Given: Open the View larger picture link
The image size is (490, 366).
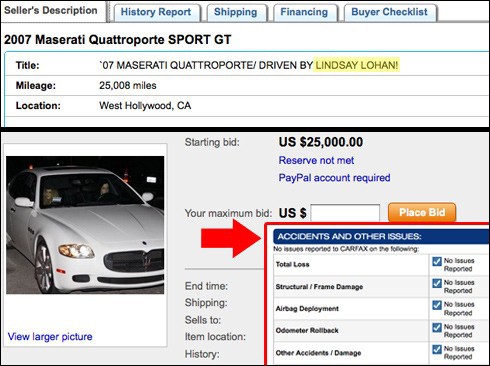Looking at the screenshot, I should tap(50, 337).
